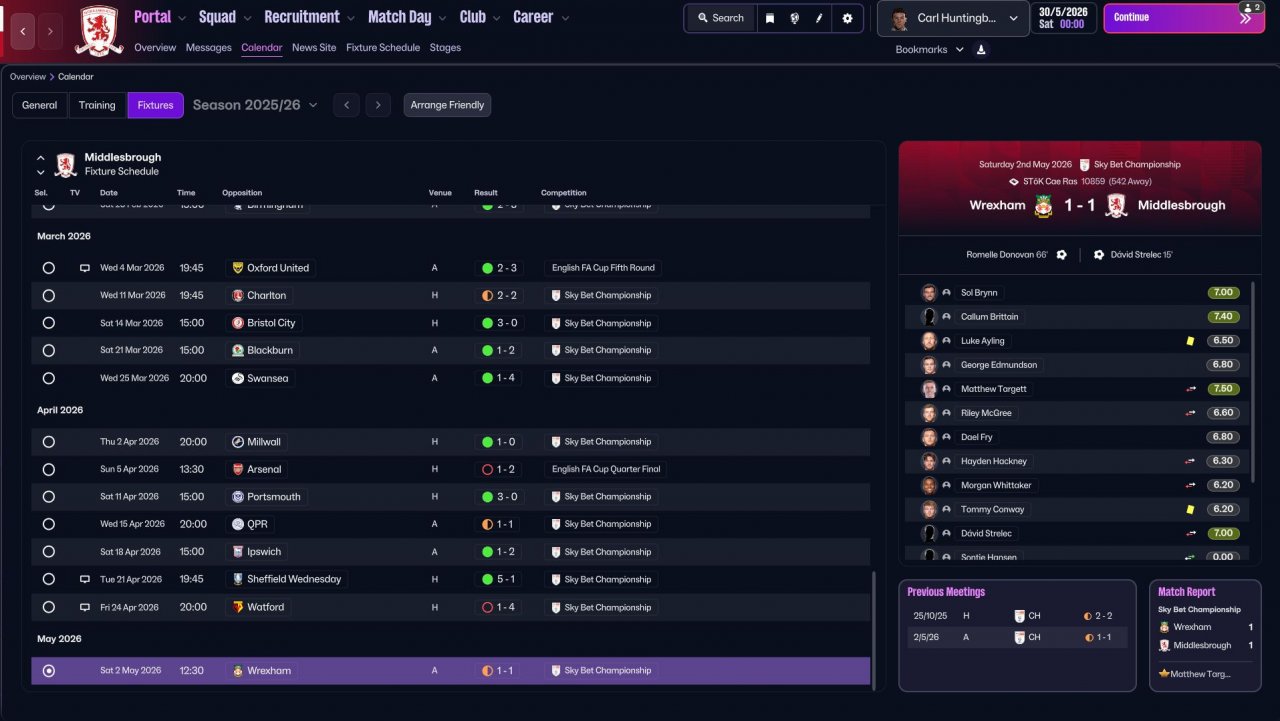Go back with the left arrow navigation button

point(24,31)
